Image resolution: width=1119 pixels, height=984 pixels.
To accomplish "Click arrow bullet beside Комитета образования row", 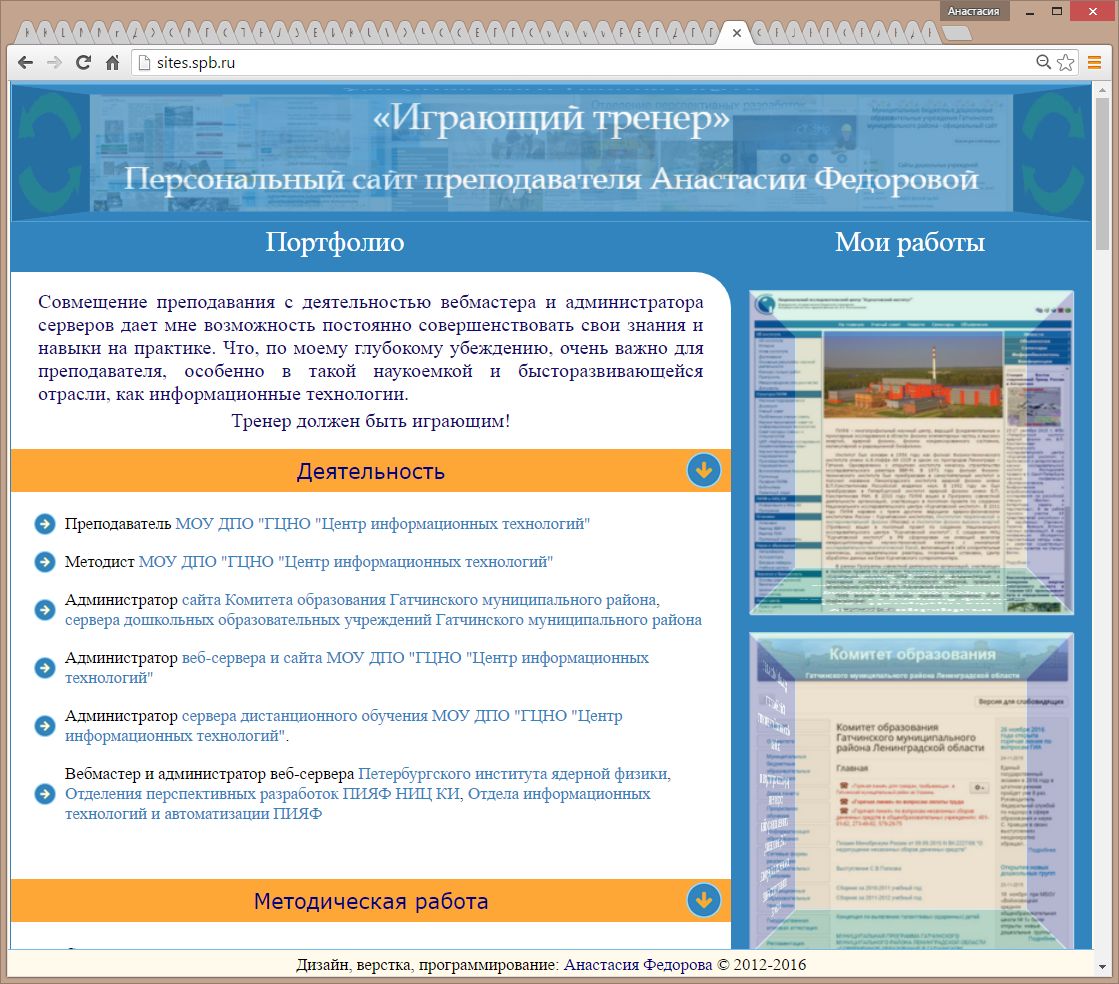I will [45, 610].
